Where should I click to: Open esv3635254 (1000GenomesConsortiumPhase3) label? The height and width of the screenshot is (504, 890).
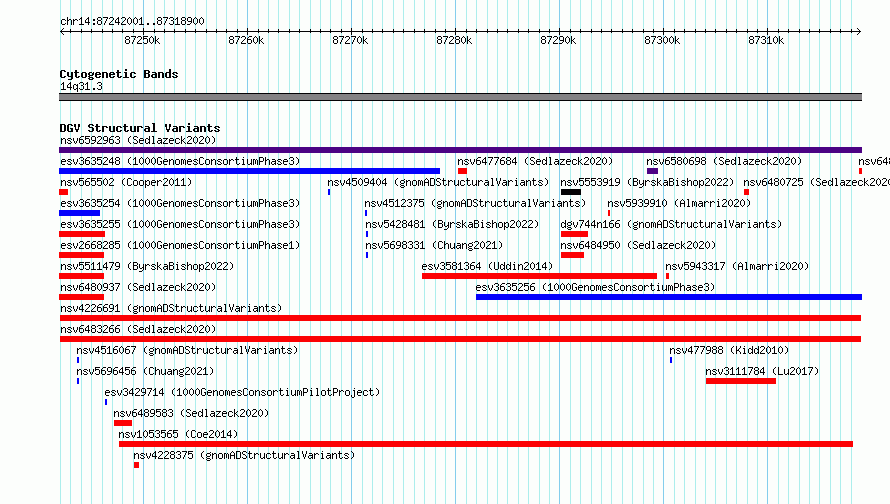(180, 203)
